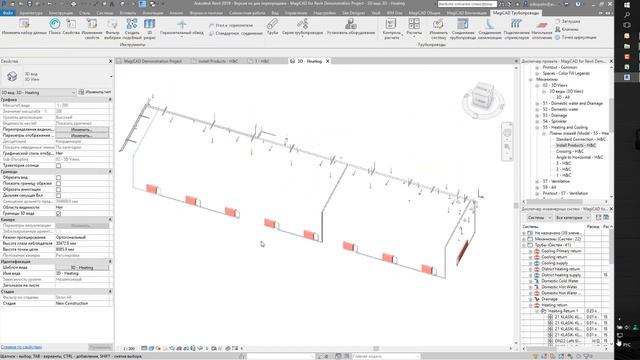Image resolution: width=640 pixels, height=360 pixels.
Task: Open the Серия трубопроводов tool
Action: 302,27
